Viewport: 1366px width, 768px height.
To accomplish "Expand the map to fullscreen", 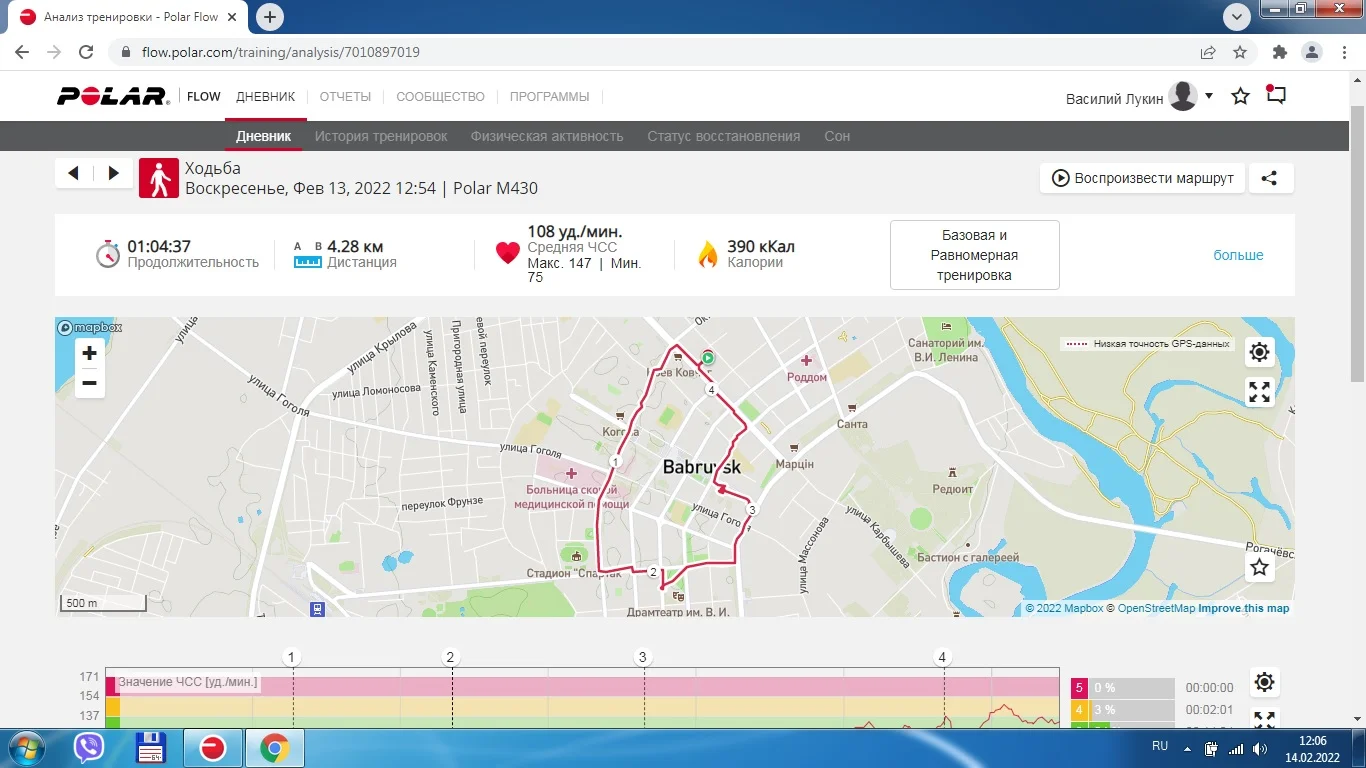I will coord(1259,392).
